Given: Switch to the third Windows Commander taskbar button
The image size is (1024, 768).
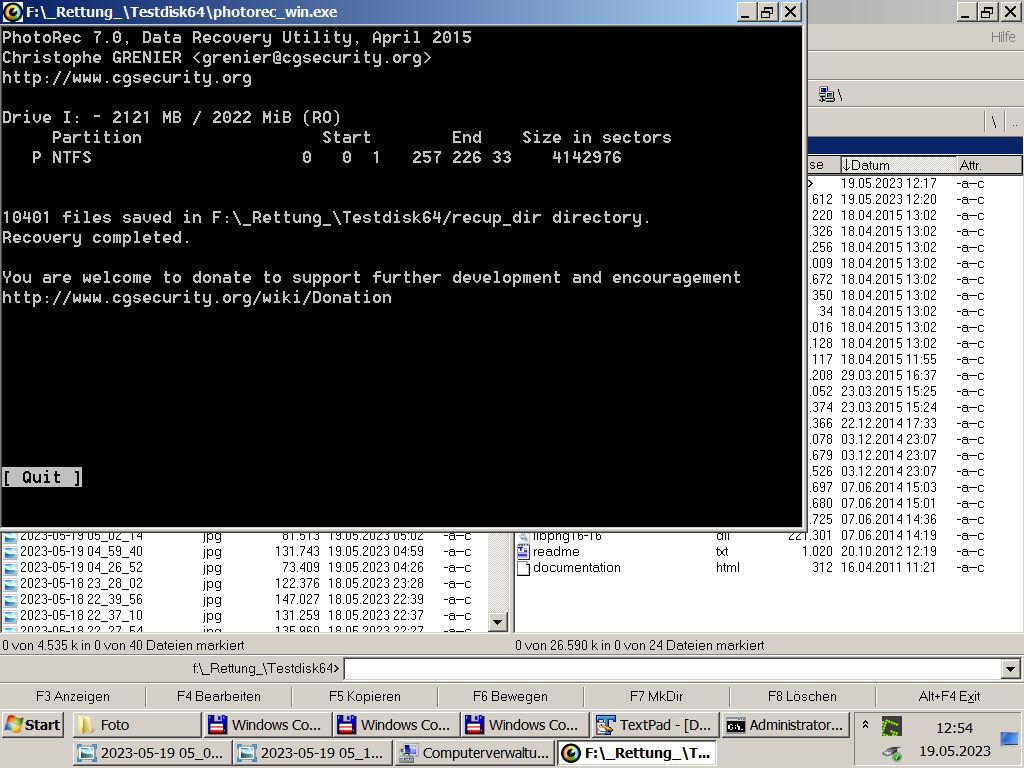Looking at the screenshot, I should (x=524, y=725).
